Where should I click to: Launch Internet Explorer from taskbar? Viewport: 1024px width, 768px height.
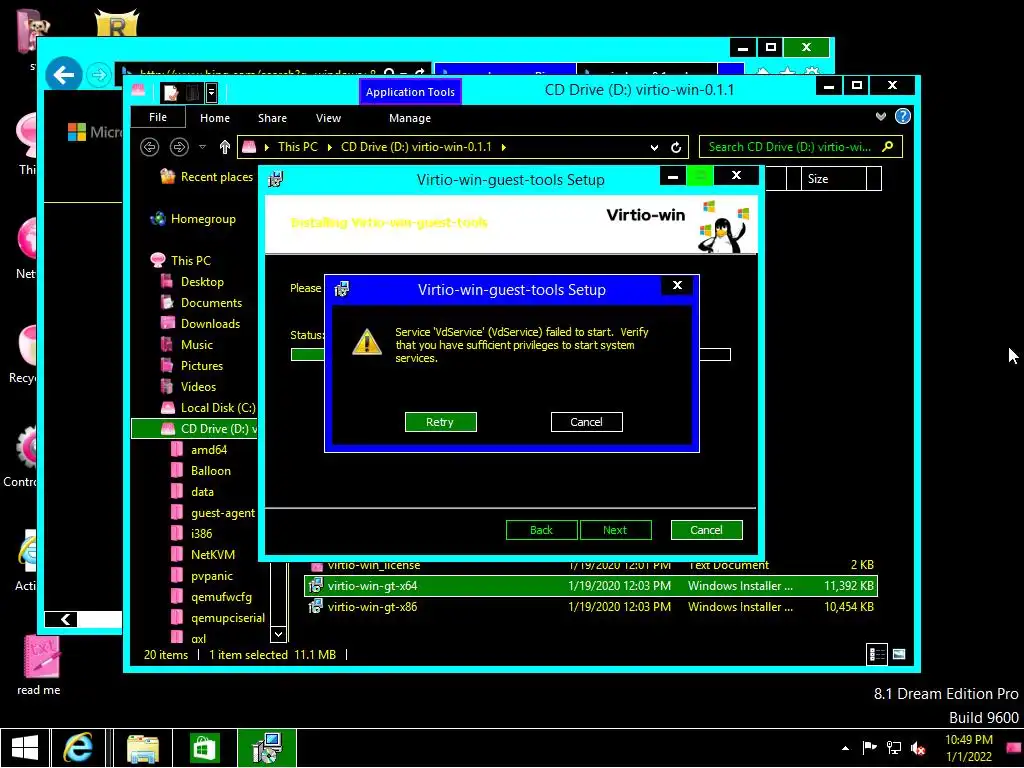pyautogui.click(x=78, y=748)
